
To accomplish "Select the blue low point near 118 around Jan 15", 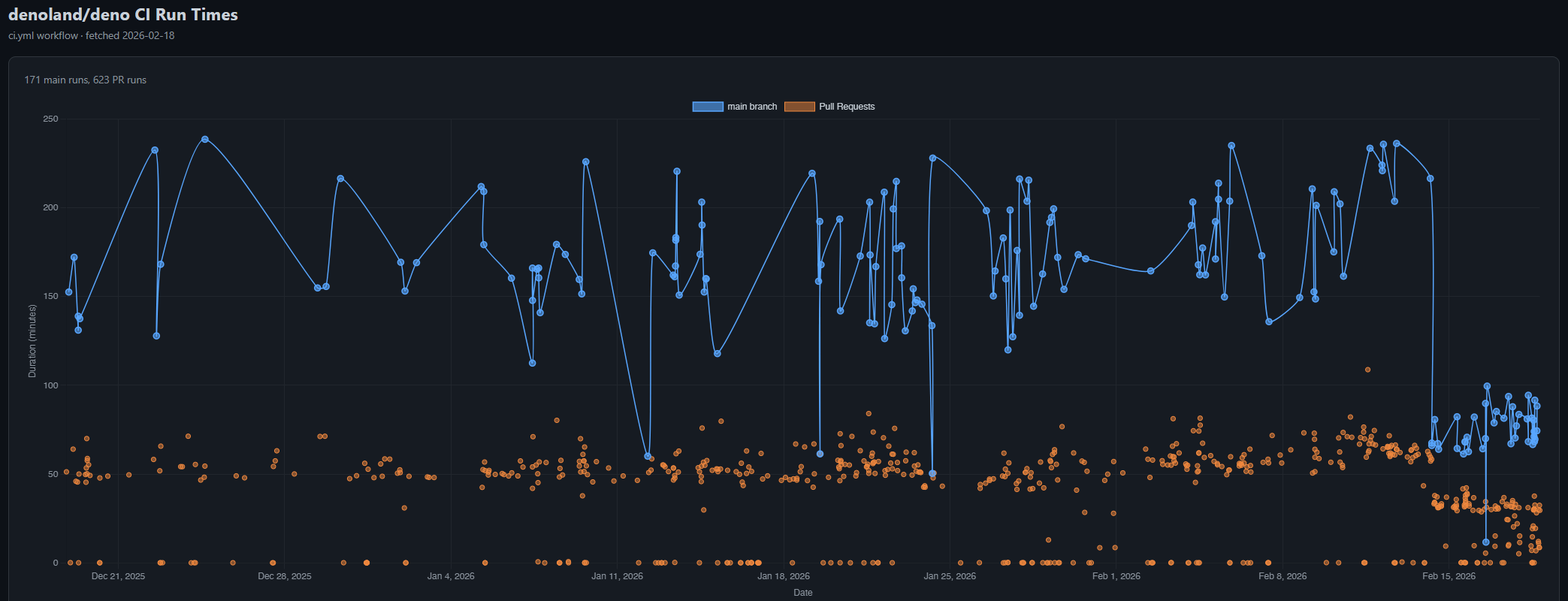I will pyautogui.click(x=718, y=353).
